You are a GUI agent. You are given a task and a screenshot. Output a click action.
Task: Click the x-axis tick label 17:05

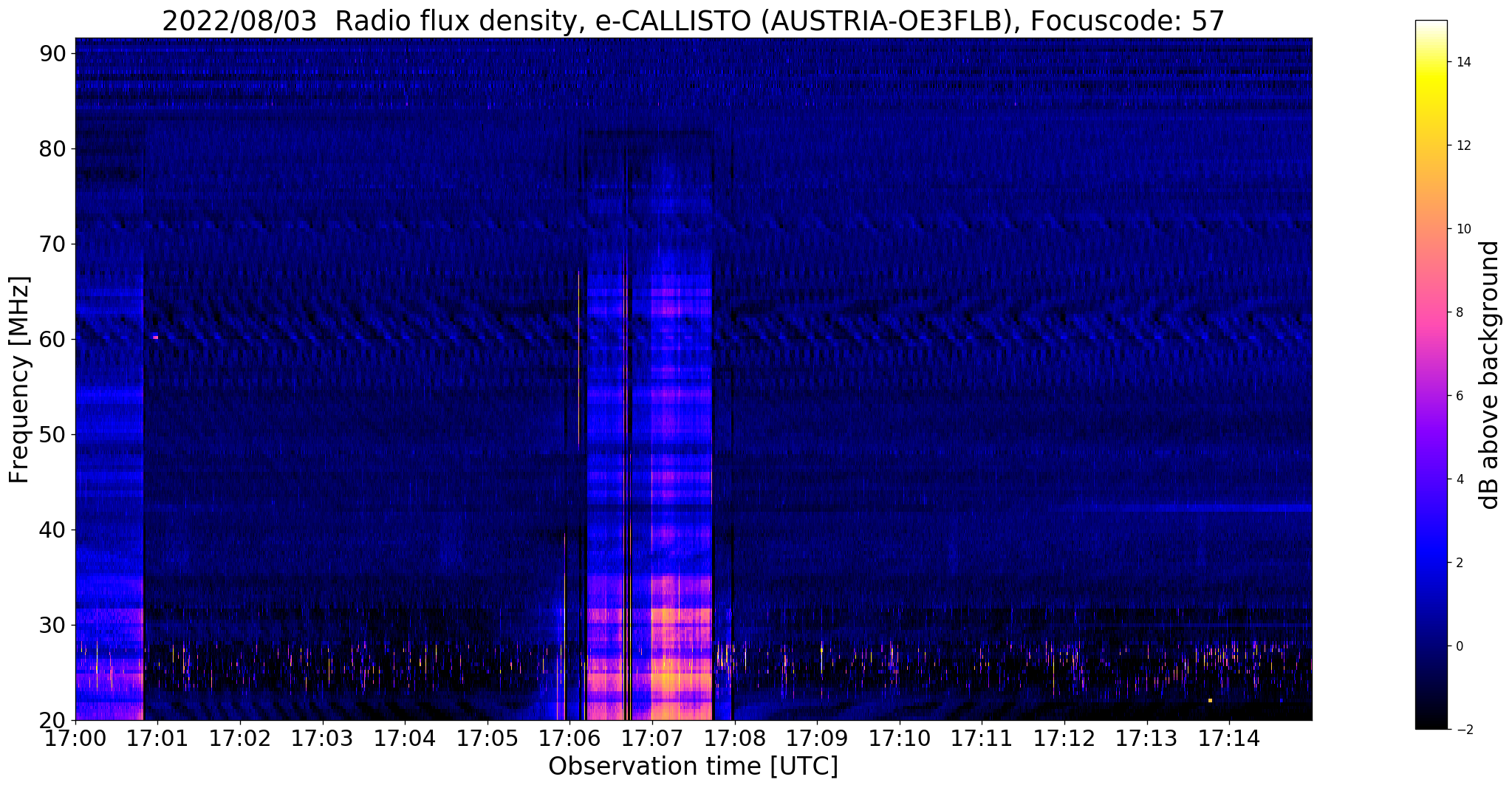point(488,738)
